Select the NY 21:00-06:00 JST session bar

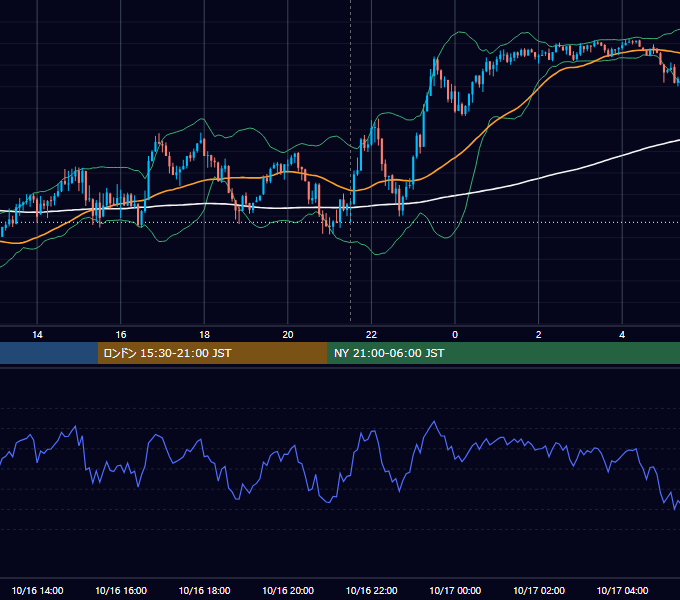coord(503,353)
